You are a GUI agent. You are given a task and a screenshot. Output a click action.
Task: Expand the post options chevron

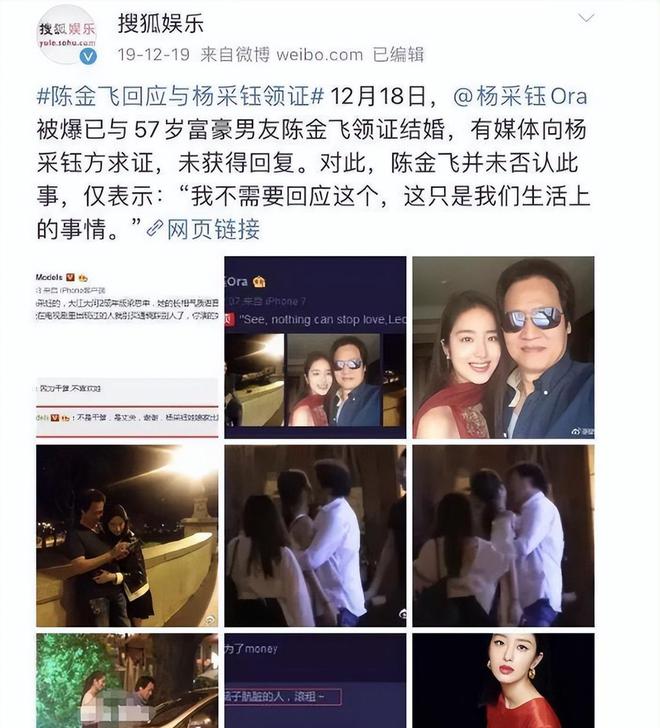point(586,18)
